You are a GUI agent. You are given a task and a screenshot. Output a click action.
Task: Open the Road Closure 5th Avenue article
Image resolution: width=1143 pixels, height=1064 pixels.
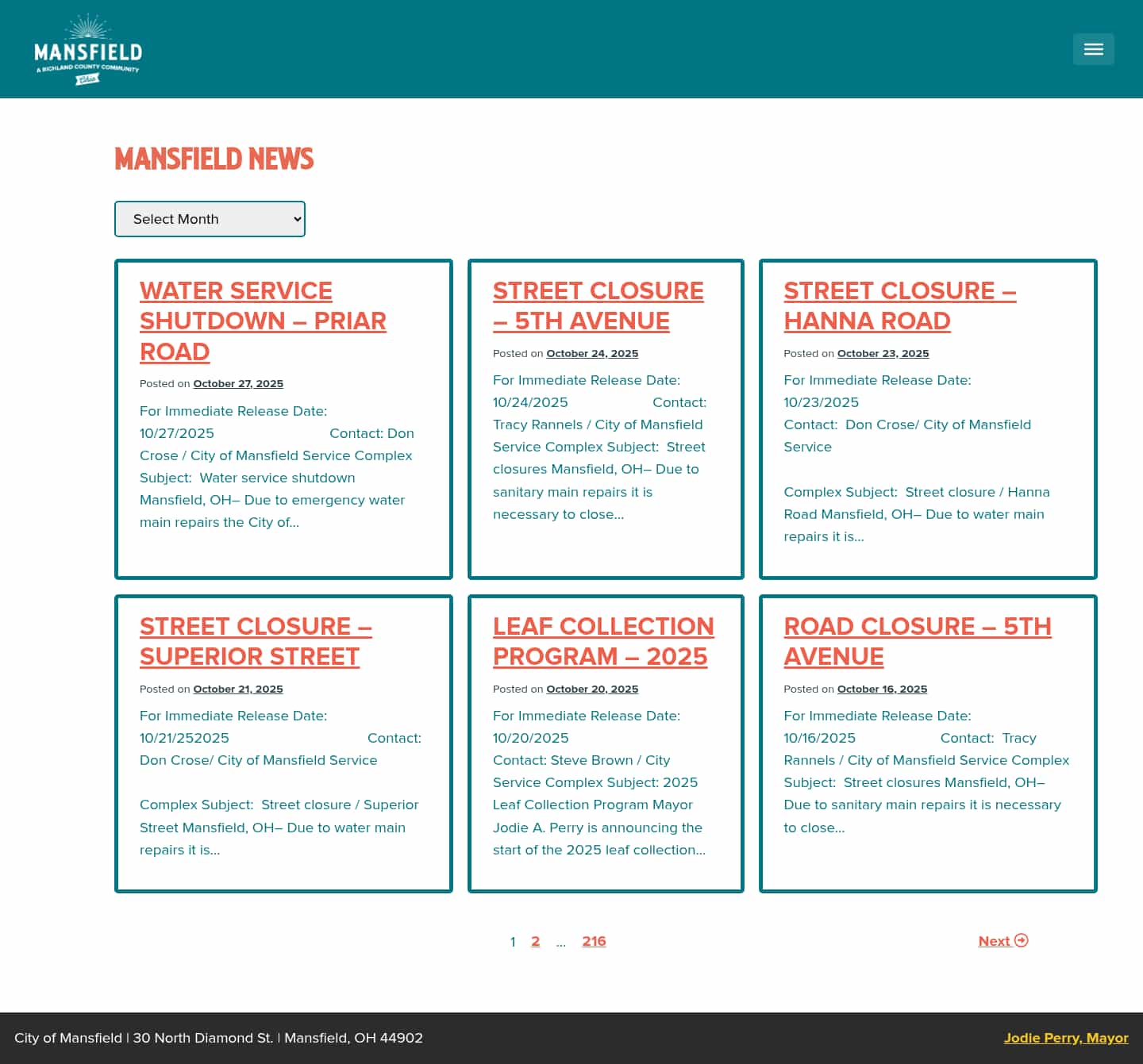click(918, 641)
